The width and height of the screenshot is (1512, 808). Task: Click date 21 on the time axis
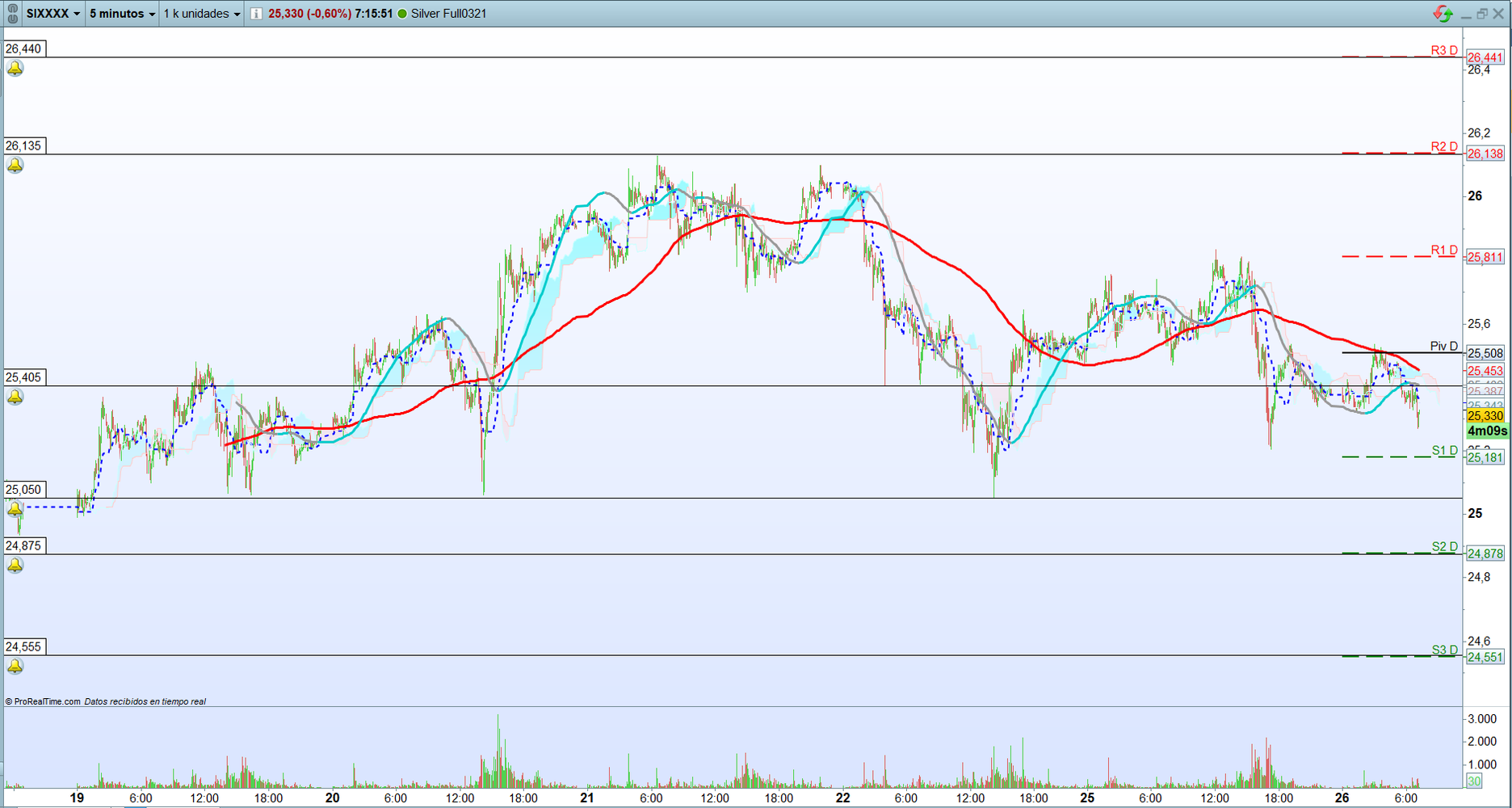click(587, 797)
